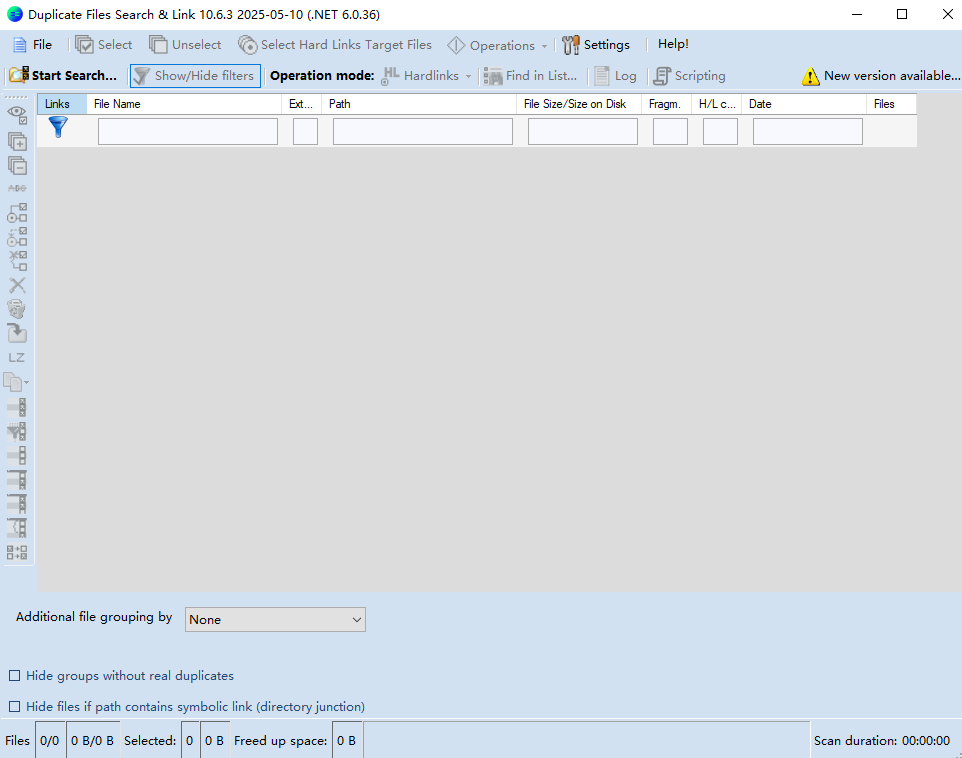
Task: Click Start Search... button
Action: pos(63,75)
